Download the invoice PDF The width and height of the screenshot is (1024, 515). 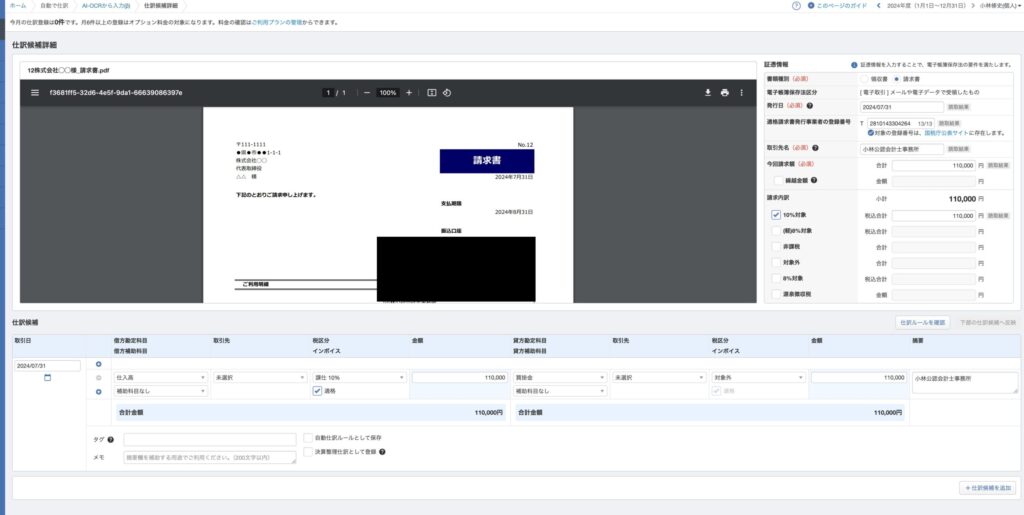pyautogui.click(x=708, y=93)
